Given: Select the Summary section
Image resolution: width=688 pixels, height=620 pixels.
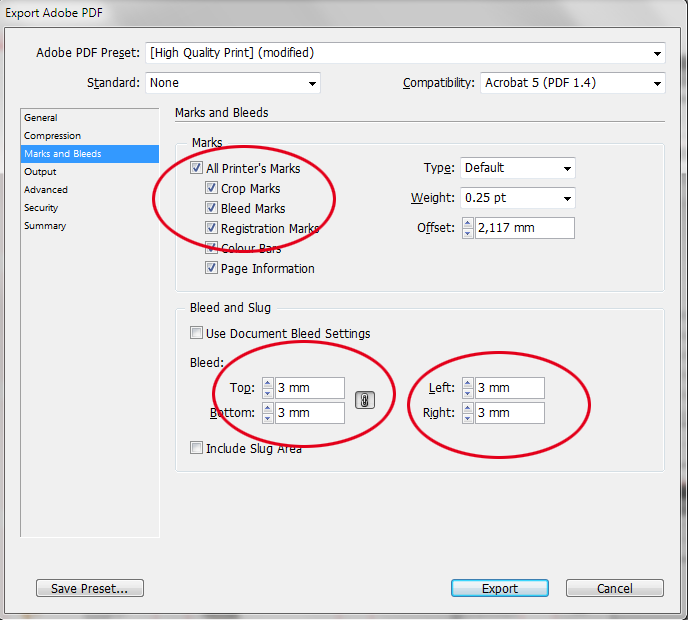Looking at the screenshot, I should click(x=90, y=226).
